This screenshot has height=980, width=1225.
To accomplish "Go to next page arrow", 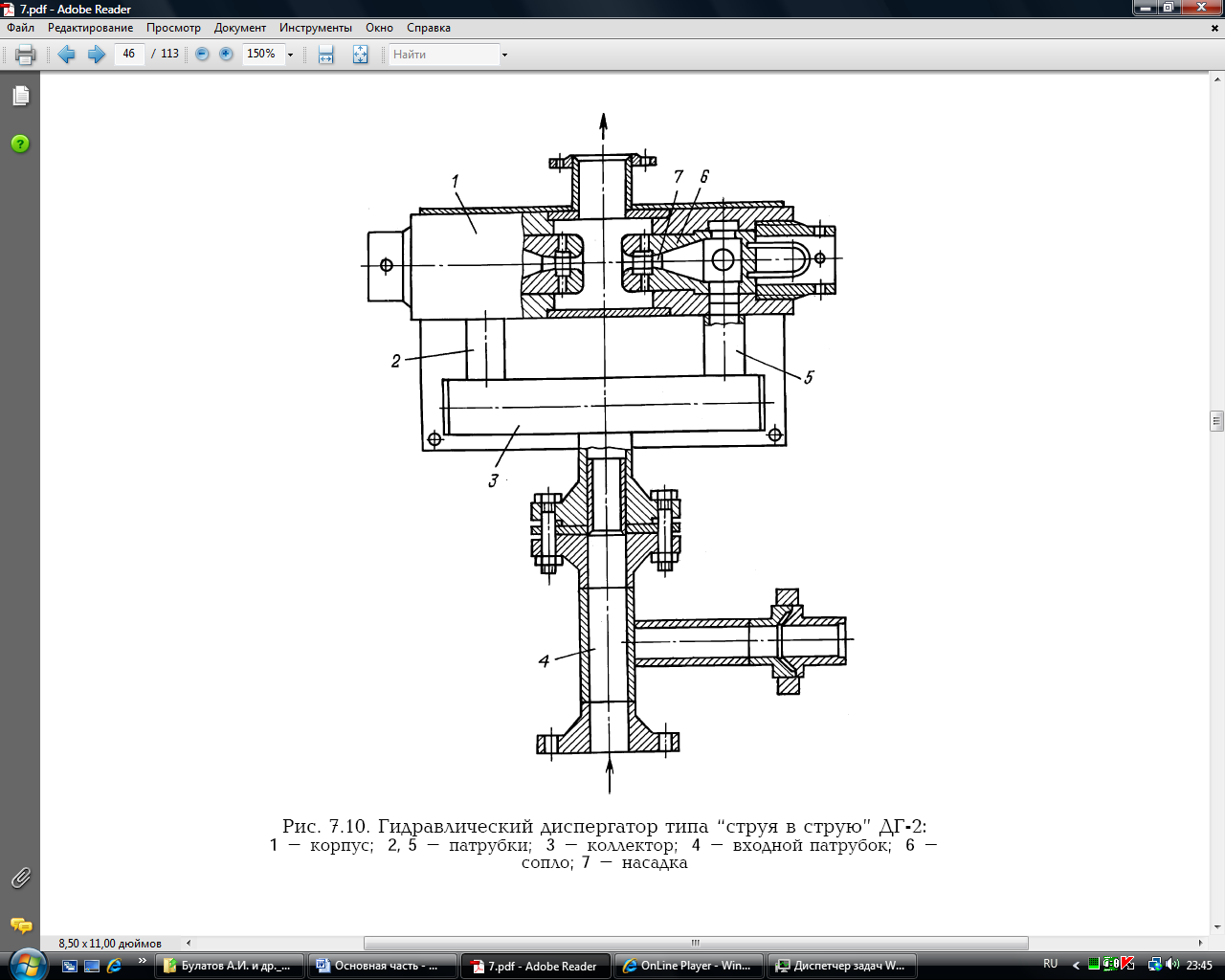I will click(96, 55).
